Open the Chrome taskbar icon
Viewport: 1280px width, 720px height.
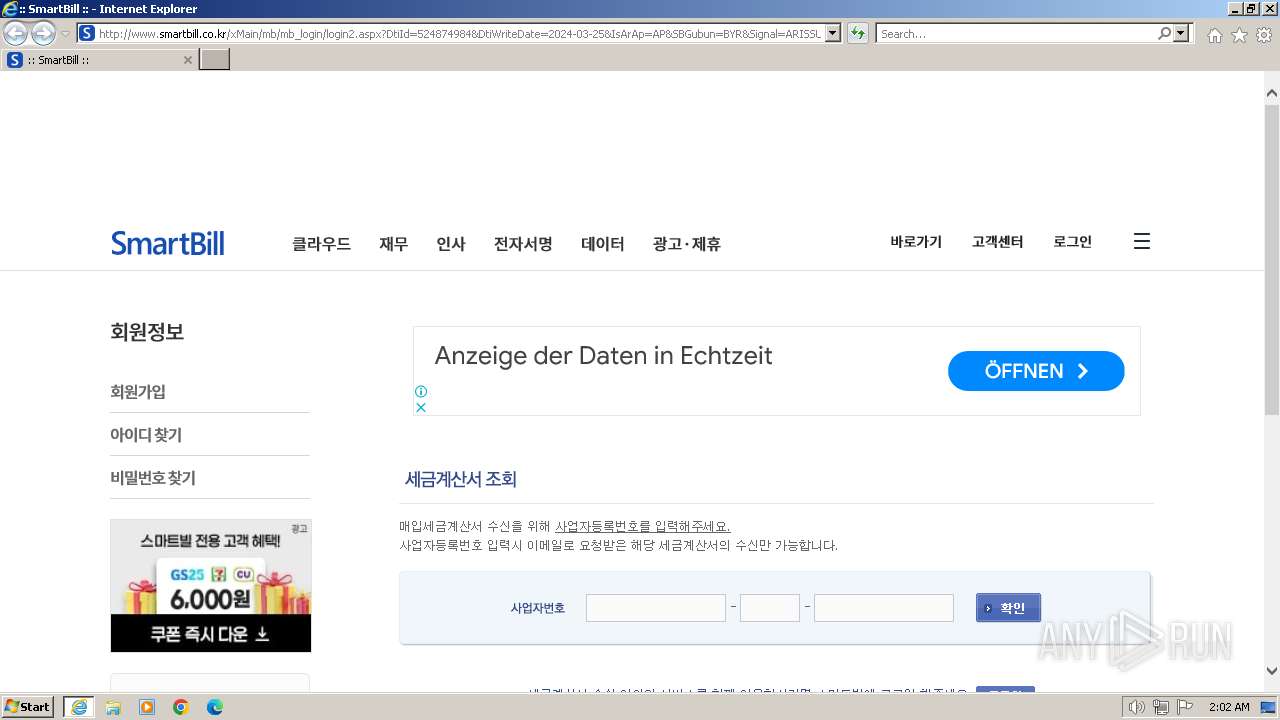[181, 707]
